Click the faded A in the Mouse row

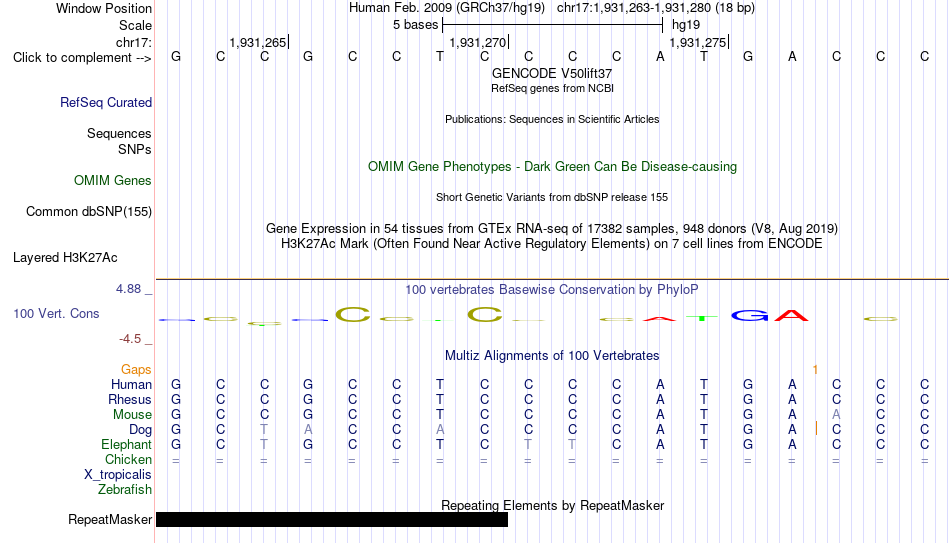point(836,415)
